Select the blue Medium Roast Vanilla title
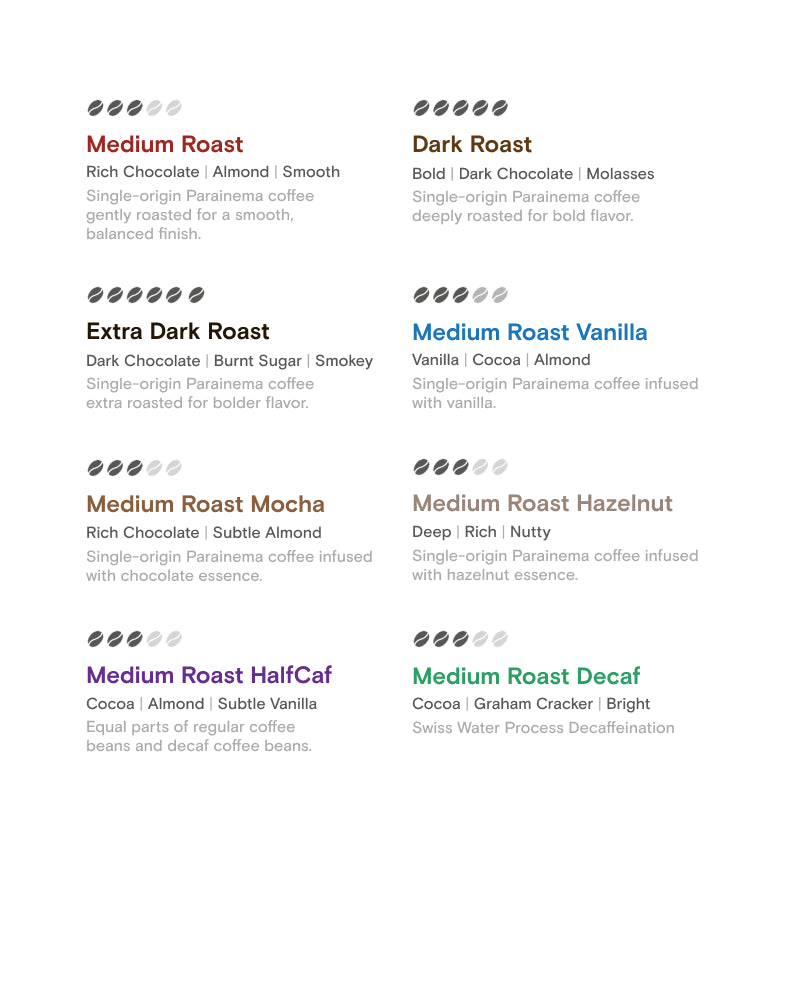The height and width of the screenshot is (1000, 800). (x=530, y=332)
